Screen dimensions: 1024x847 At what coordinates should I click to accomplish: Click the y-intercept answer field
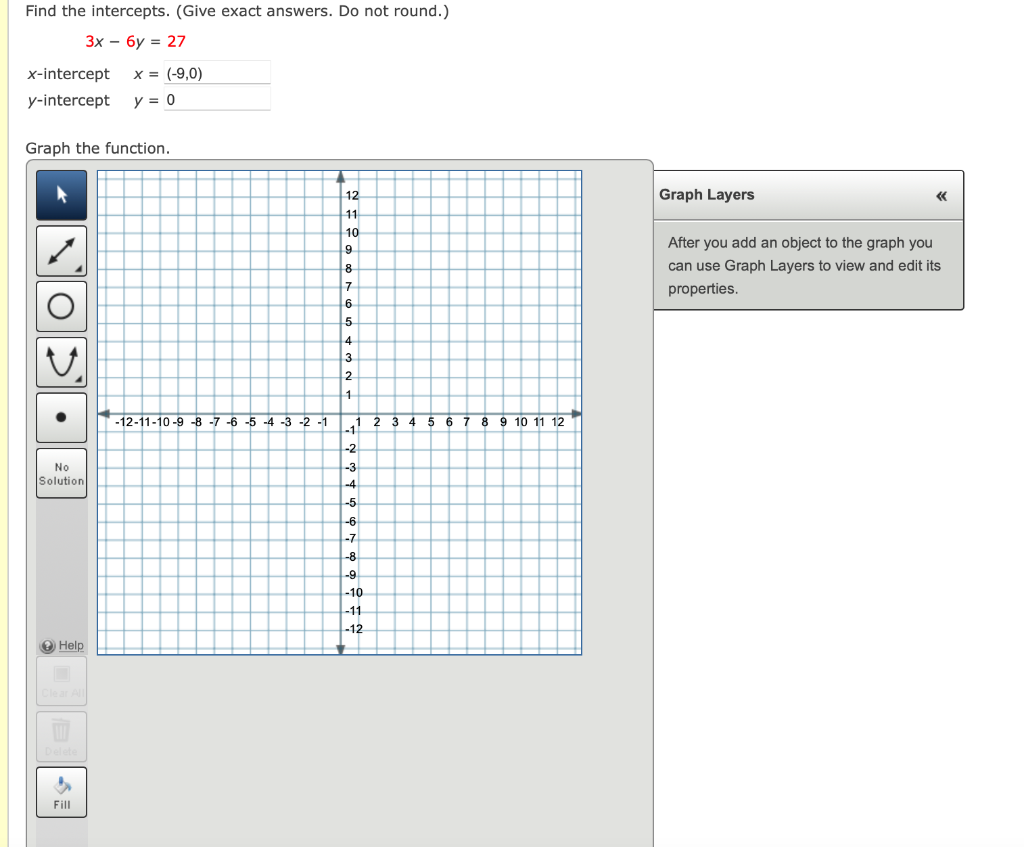coord(215,99)
